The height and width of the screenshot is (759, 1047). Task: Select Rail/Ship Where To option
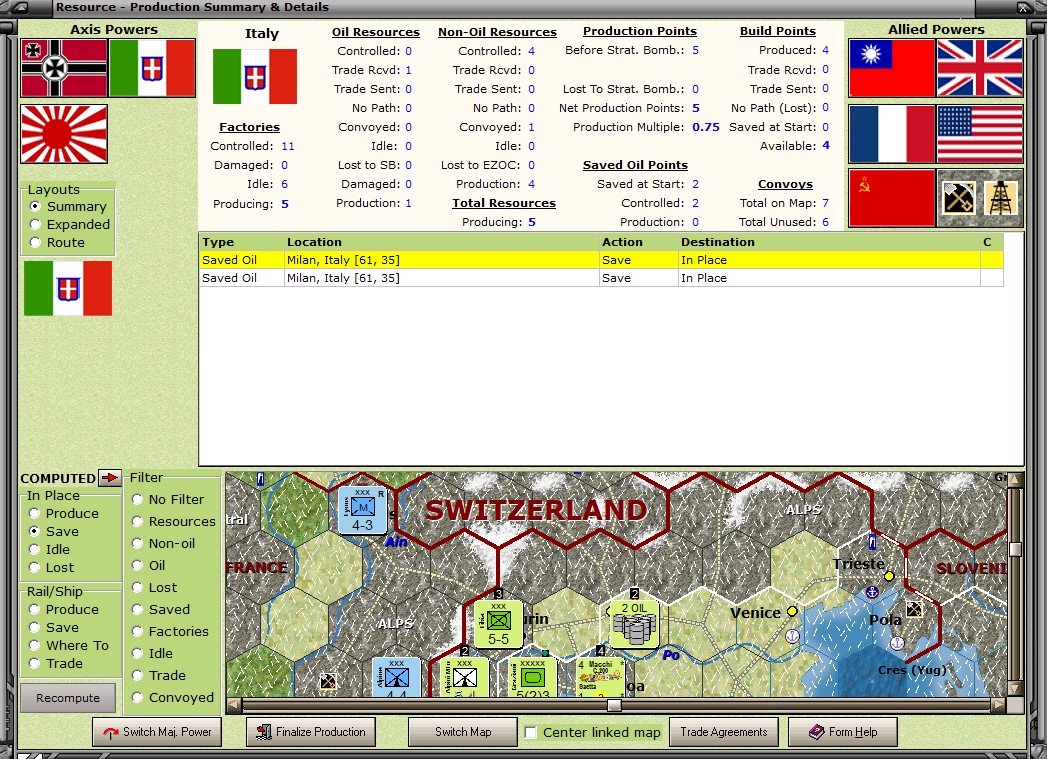tap(68, 646)
